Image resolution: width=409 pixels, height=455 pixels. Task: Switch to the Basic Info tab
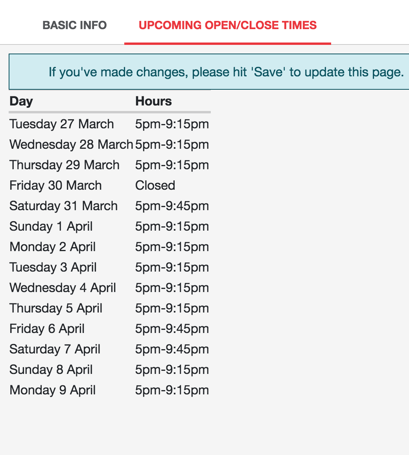74,25
